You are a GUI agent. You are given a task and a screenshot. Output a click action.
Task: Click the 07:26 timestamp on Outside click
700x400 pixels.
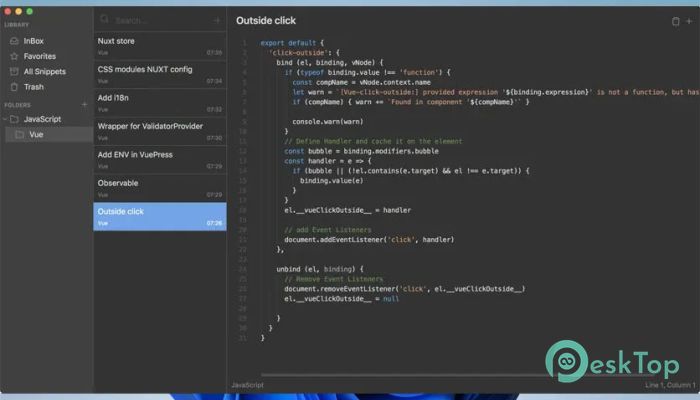214,223
